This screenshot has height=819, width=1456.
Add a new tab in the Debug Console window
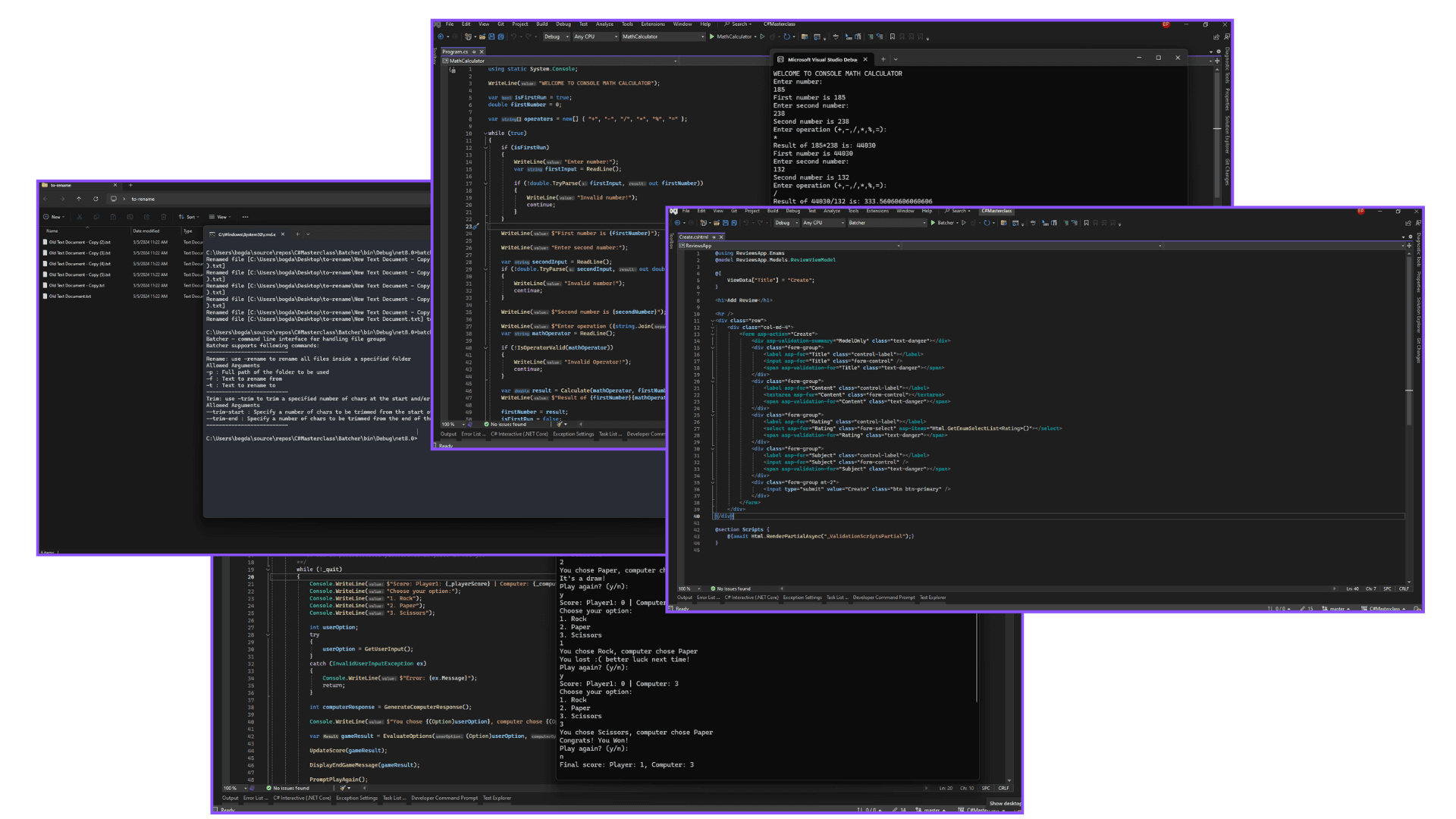tap(883, 59)
